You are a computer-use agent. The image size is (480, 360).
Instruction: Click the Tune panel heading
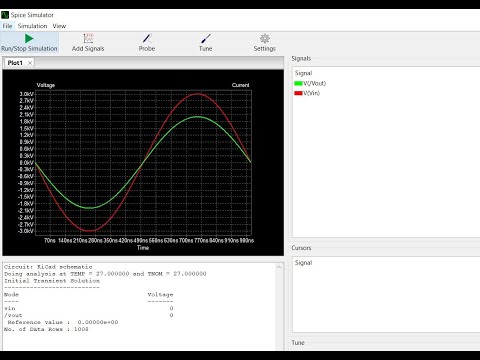(x=298, y=343)
